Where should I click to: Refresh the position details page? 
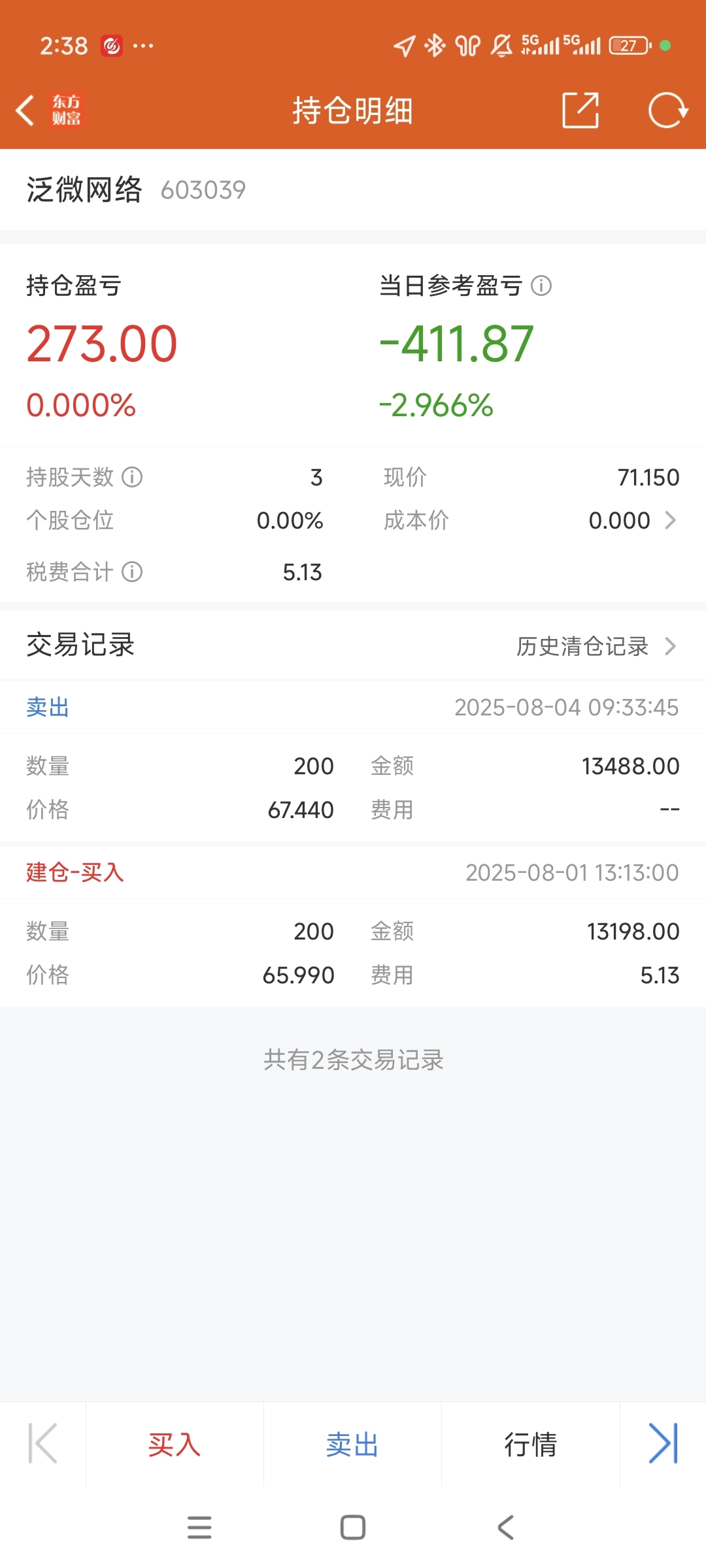pyautogui.click(x=668, y=110)
